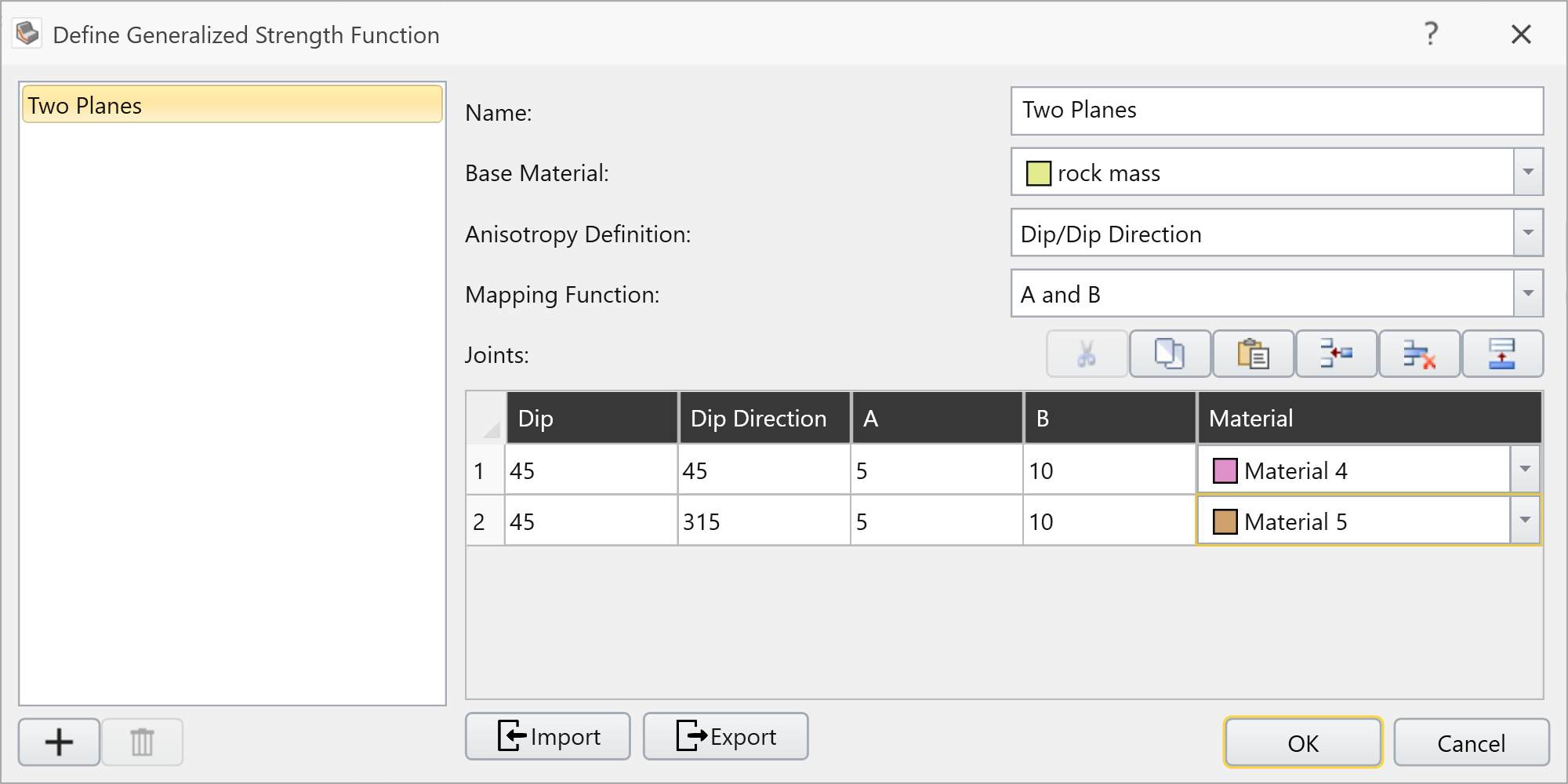The image size is (1568, 784).
Task: Expand the Material 4 dropdown arrow
Action: (x=1525, y=470)
